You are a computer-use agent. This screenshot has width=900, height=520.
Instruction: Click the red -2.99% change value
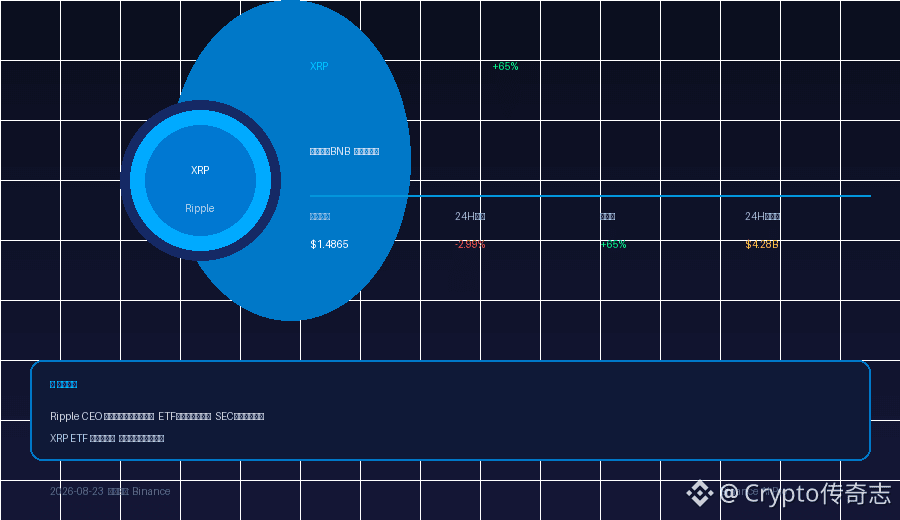tap(470, 245)
